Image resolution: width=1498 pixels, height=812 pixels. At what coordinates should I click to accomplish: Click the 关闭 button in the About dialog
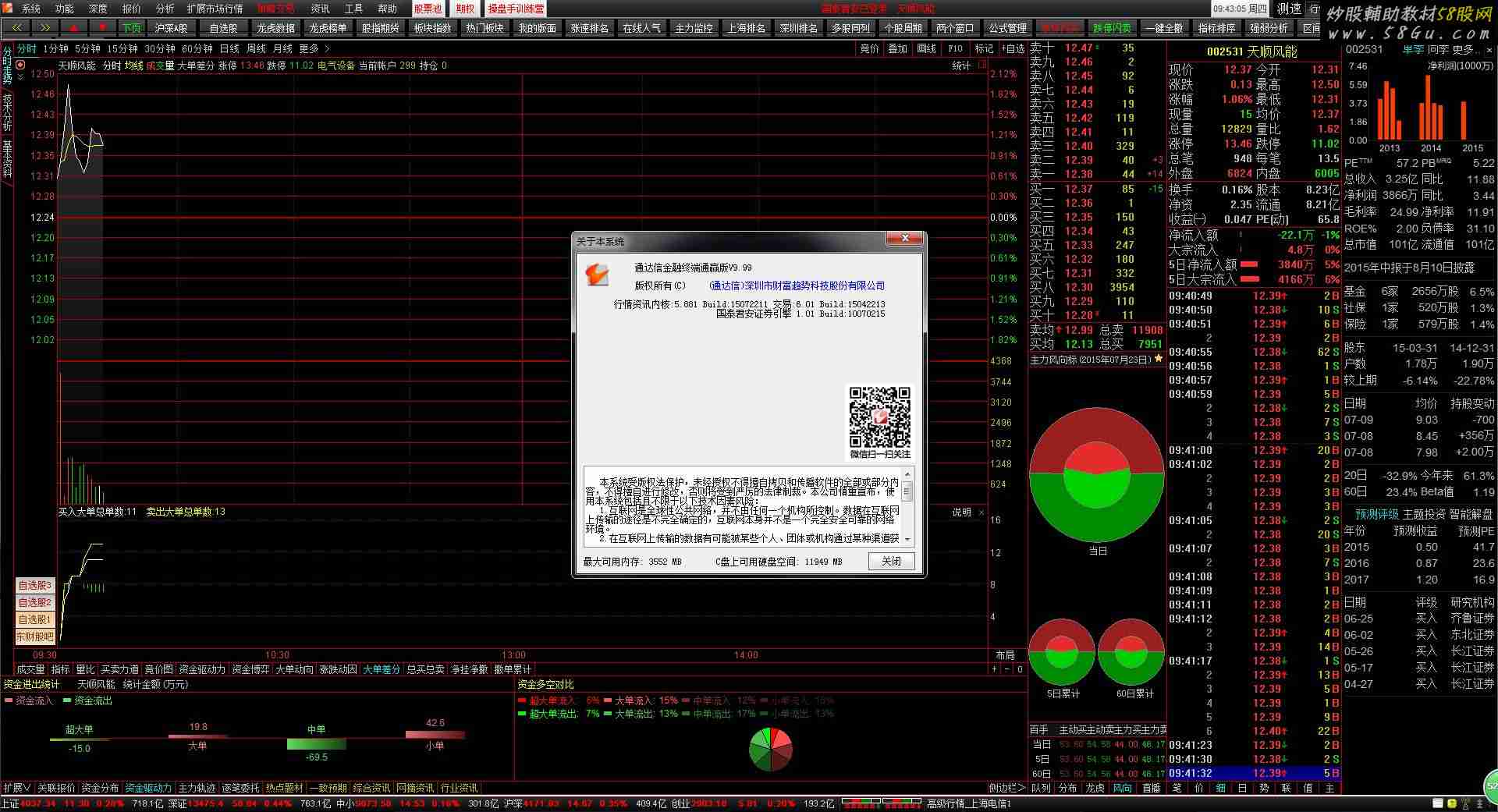(x=891, y=561)
